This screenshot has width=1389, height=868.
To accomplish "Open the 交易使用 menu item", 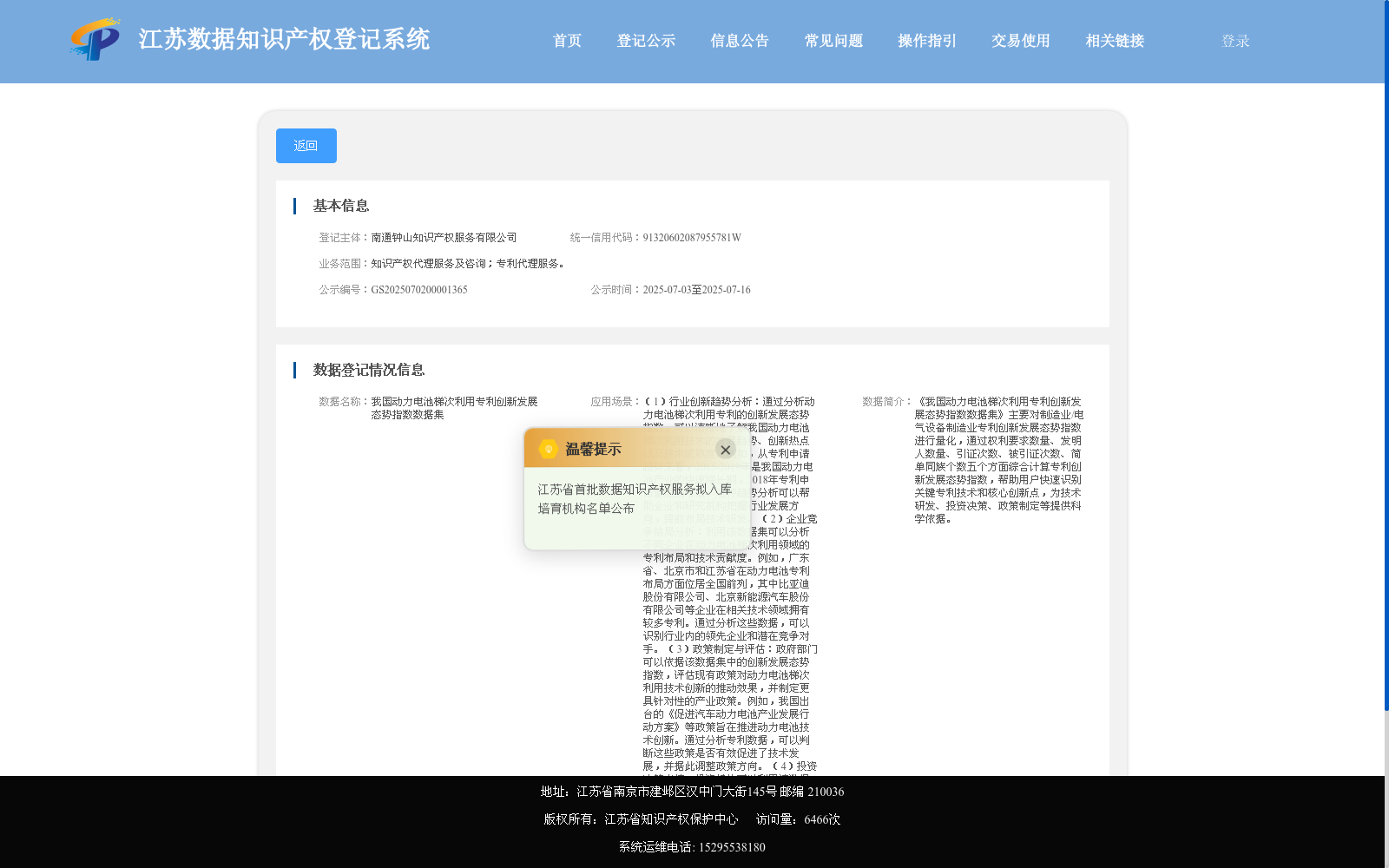I will click(1021, 41).
